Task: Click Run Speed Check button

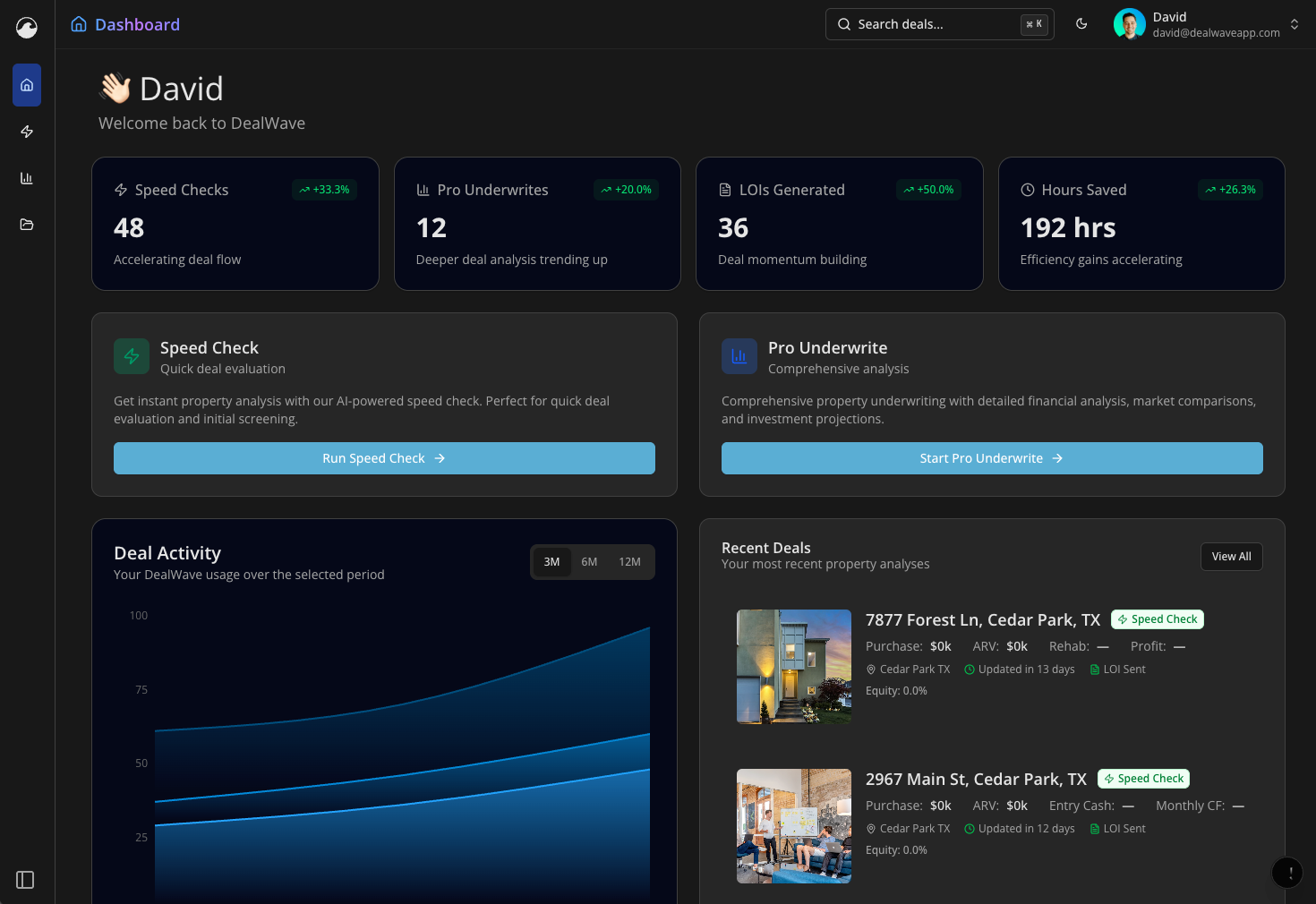Action: coord(384,458)
